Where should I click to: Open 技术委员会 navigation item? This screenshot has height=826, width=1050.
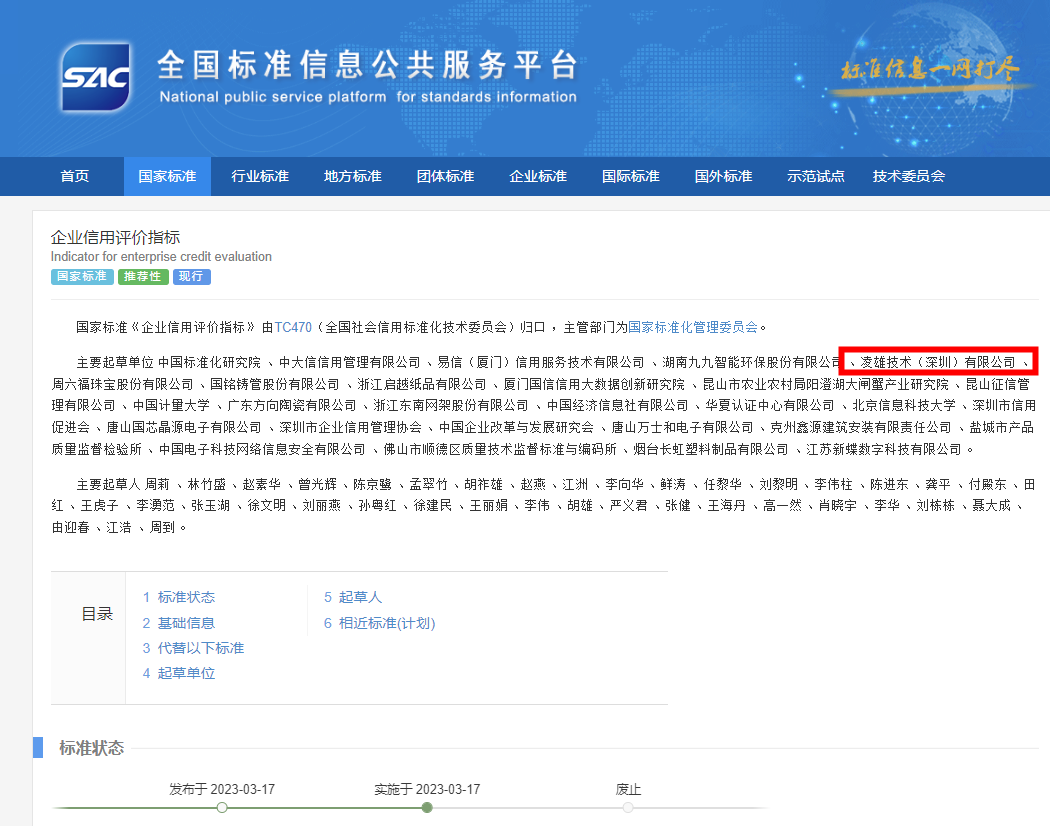click(908, 176)
